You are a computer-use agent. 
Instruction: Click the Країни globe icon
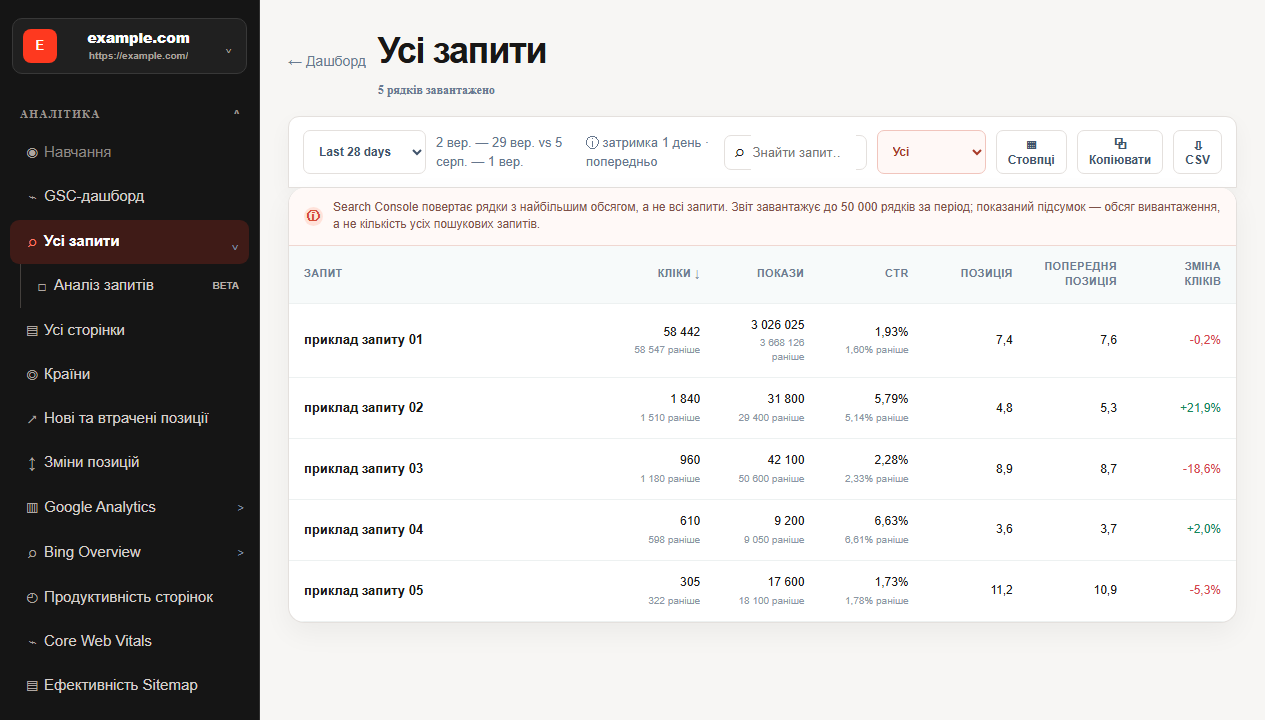pos(32,375)
